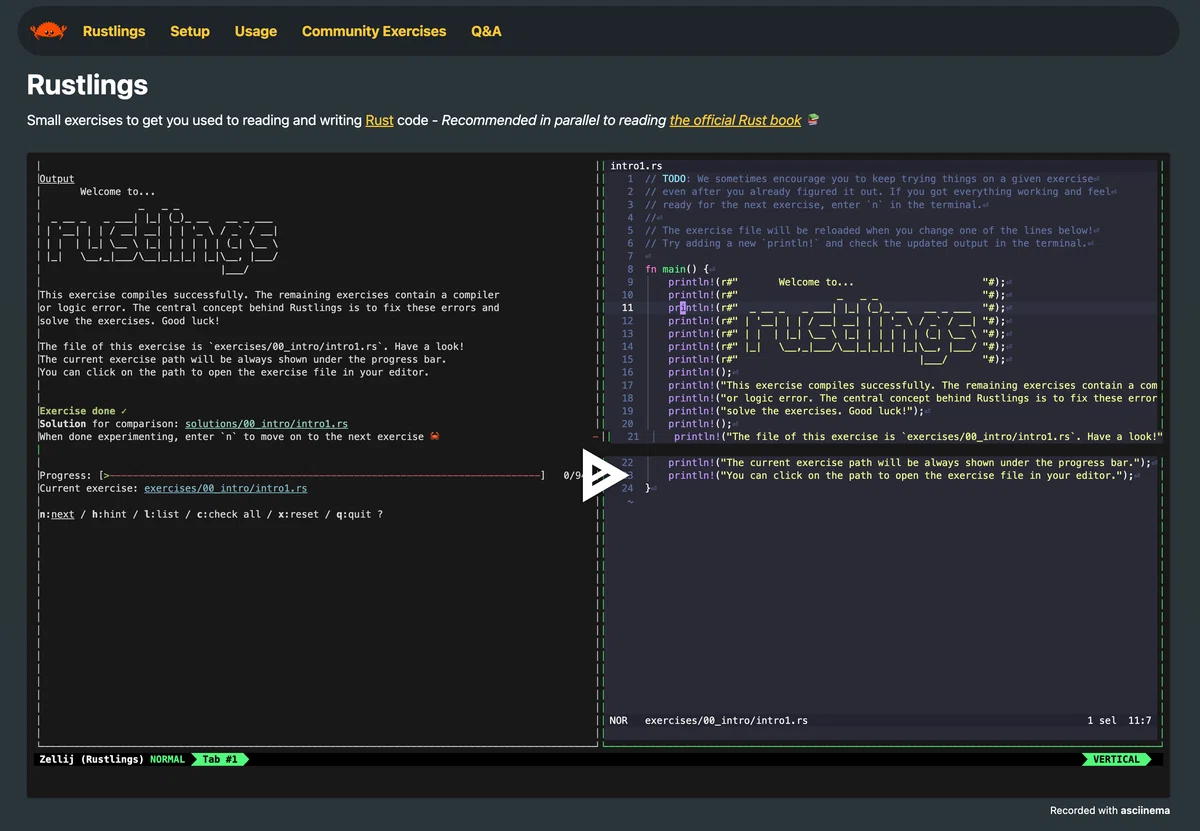Click the 'Exercise done ✓' message
1200x831 pixels.
pyautogui.click(x=84, y=411)
